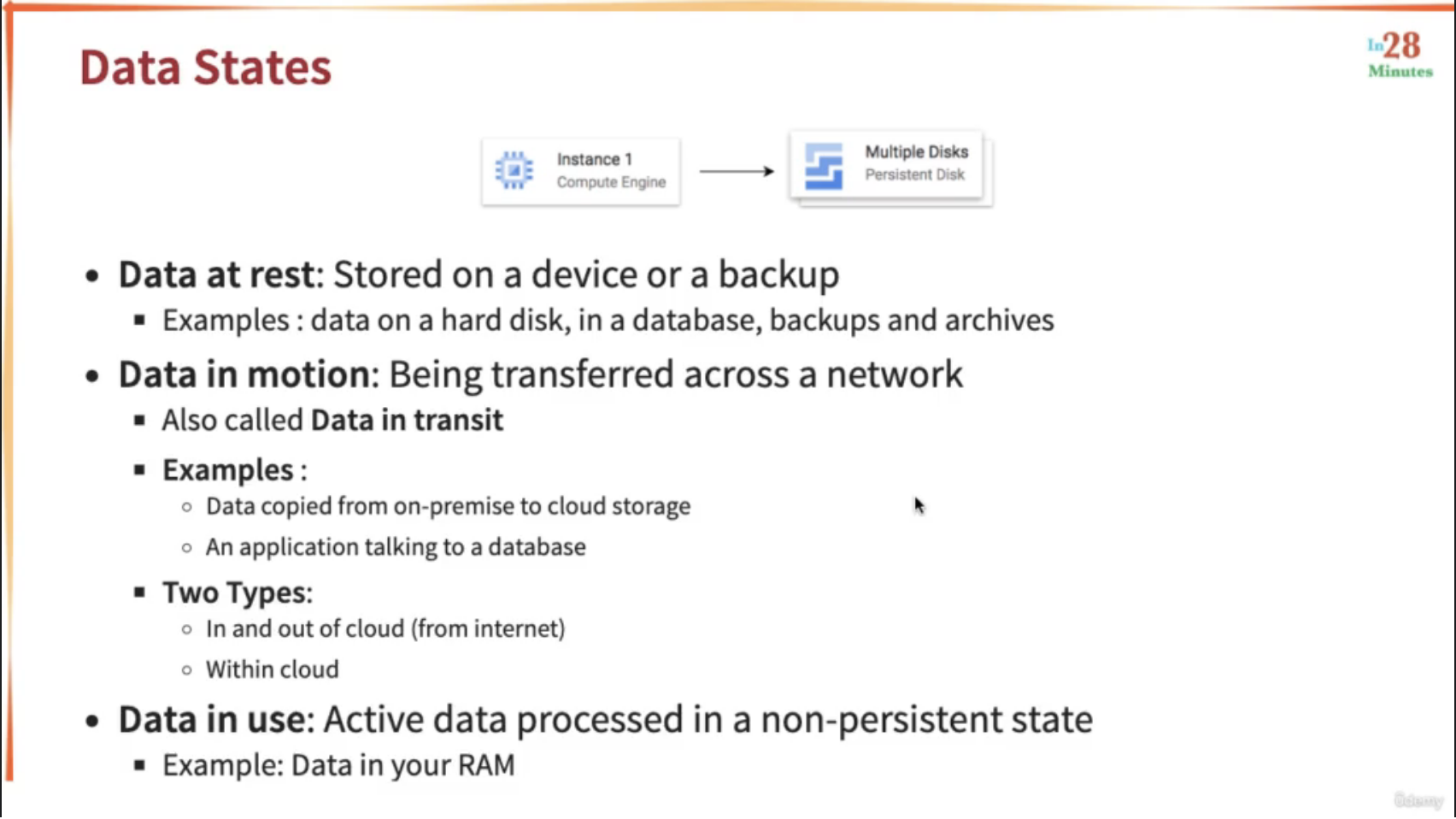Click the Compute Engine chip icon

tap(514, 170)
